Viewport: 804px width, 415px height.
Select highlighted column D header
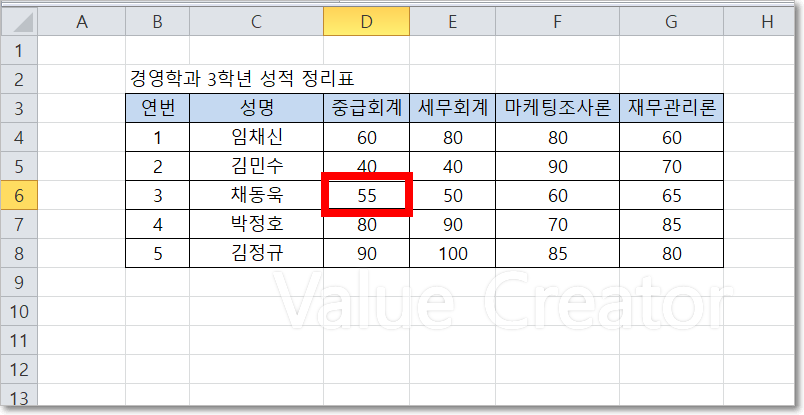367,22
